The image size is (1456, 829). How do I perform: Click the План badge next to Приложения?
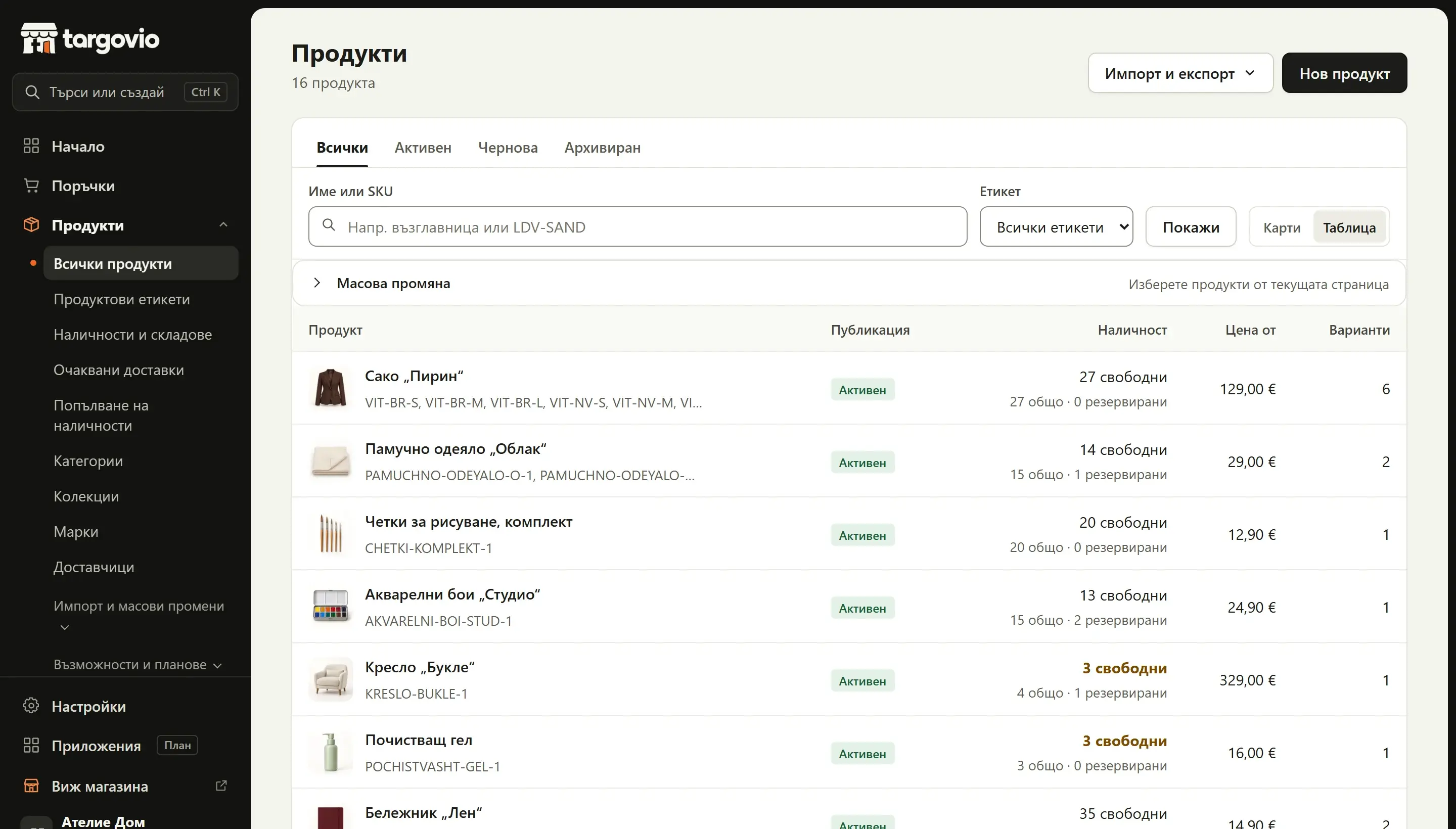click(x=177, y=745)
